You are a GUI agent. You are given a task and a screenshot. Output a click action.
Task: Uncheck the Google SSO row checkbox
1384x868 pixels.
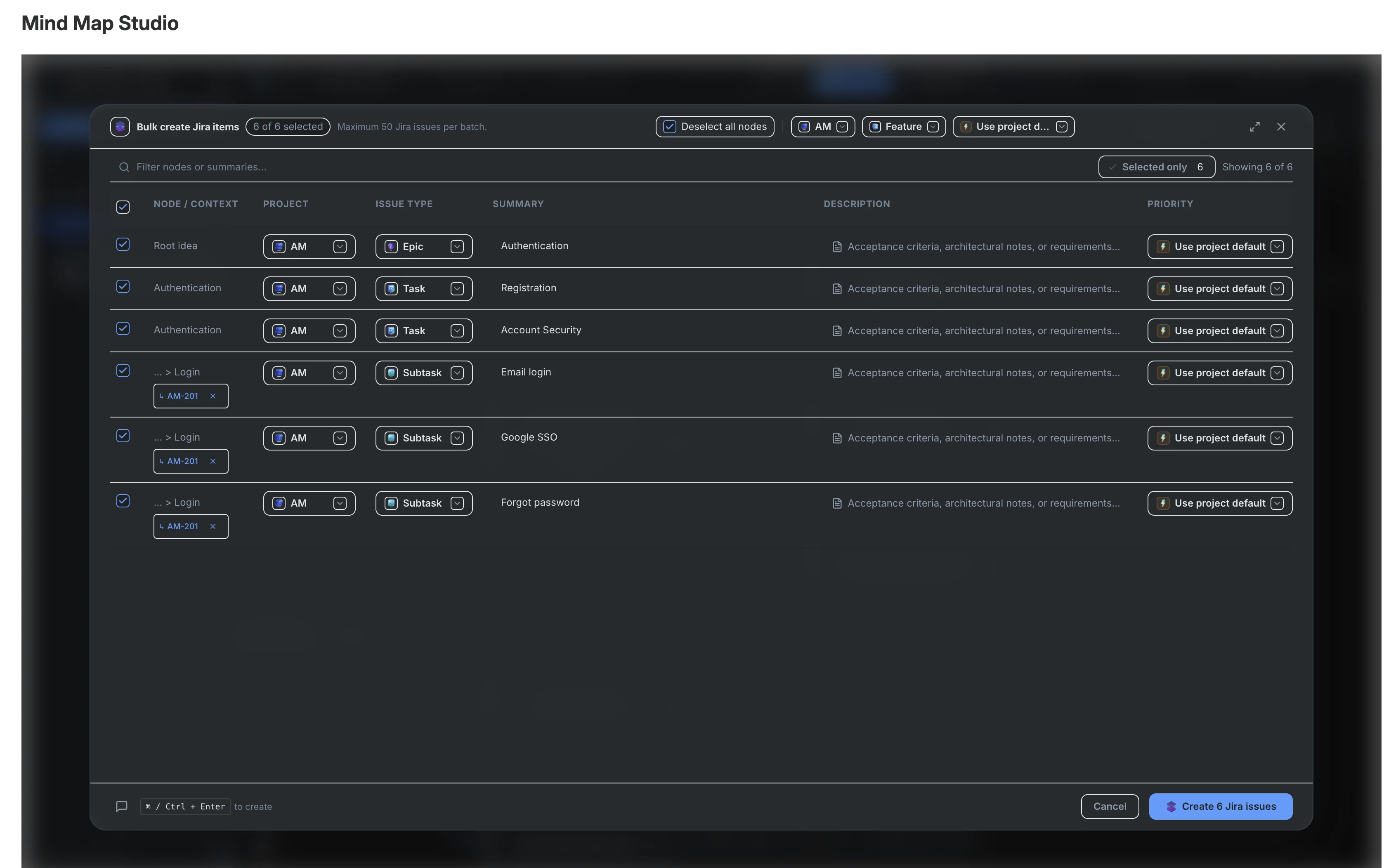(x=123, y=436)
